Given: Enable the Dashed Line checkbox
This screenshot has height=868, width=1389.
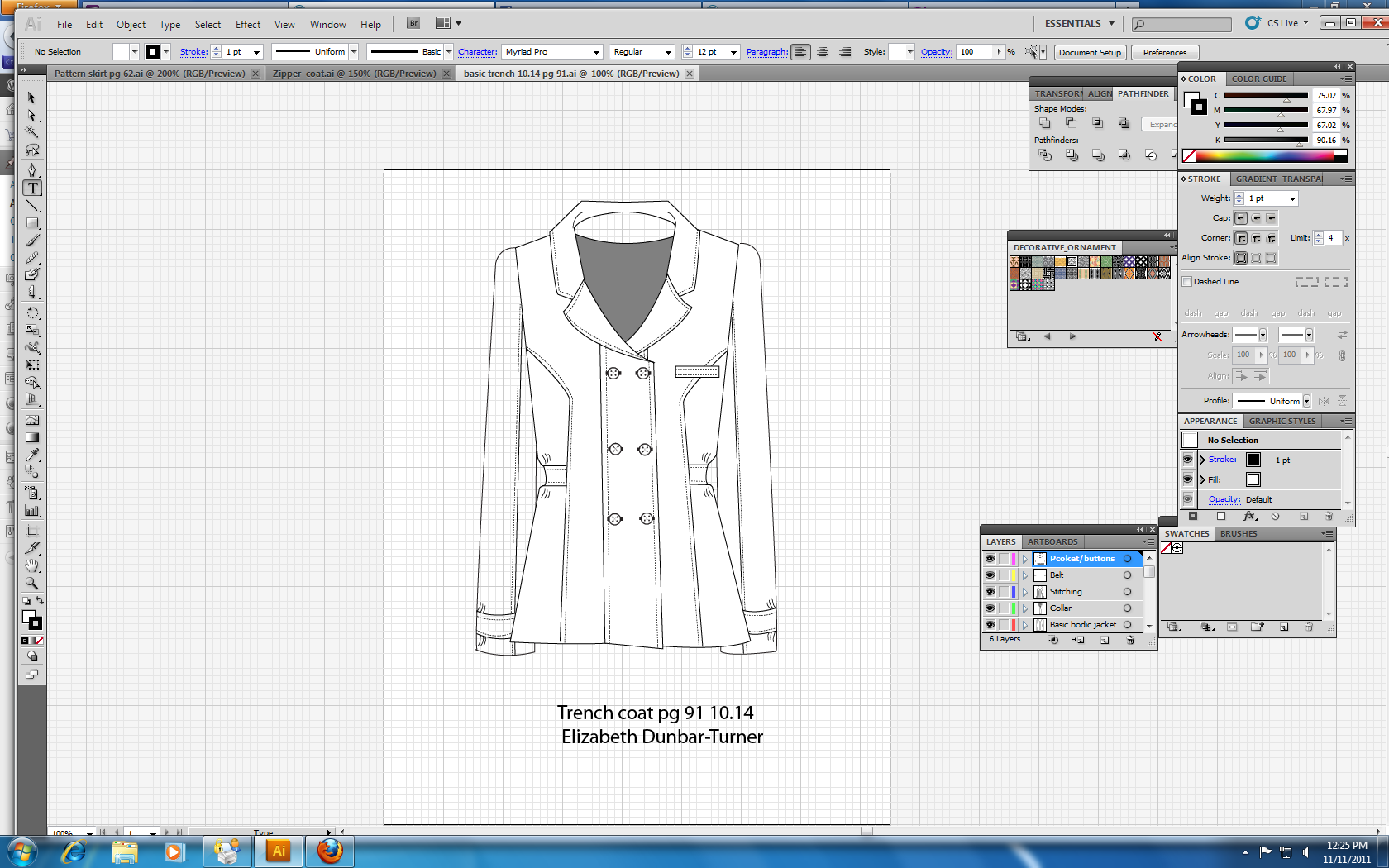Looking at the screenshot, I should 1187,281.
